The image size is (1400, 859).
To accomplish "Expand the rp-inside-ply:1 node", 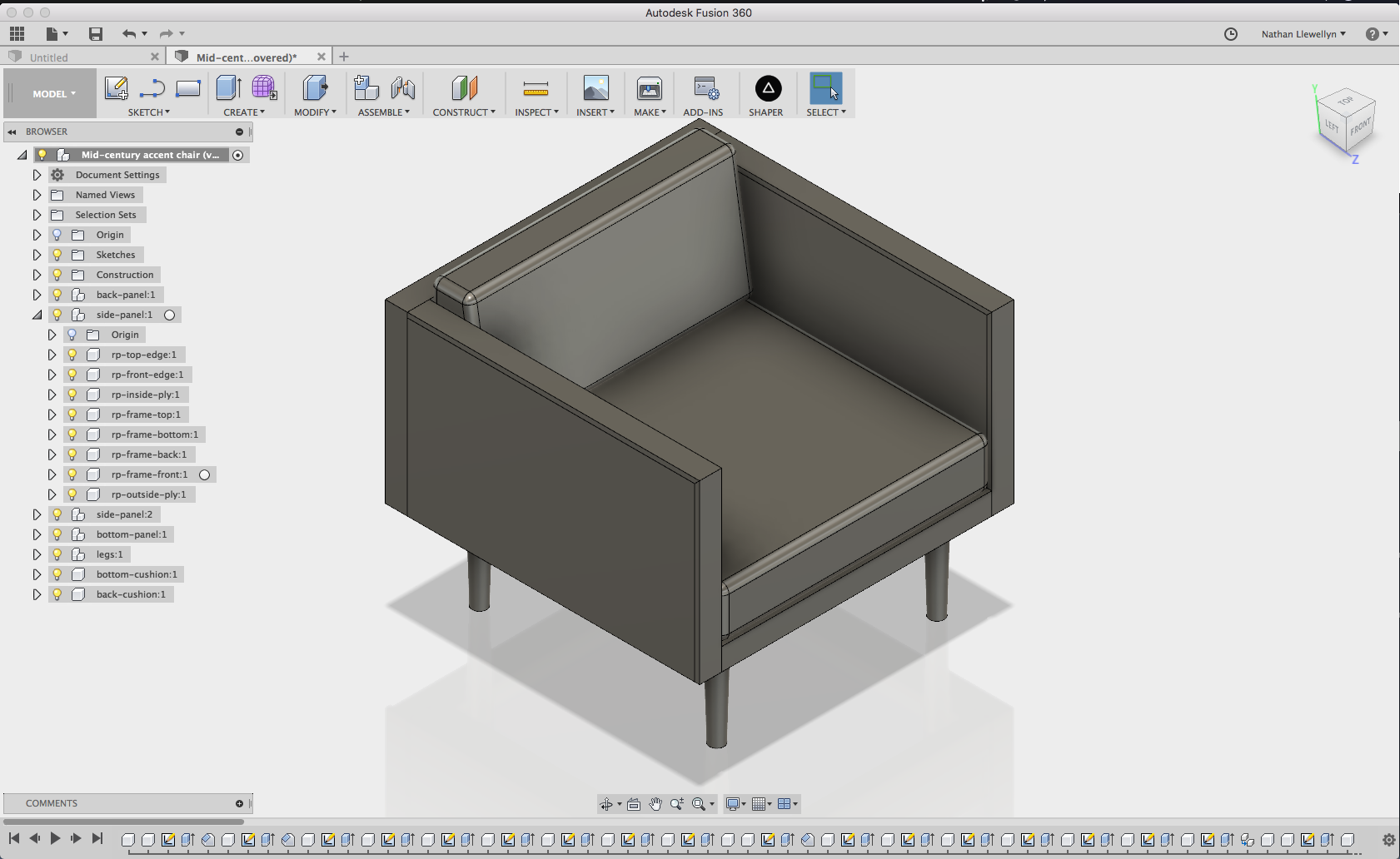I will (x=52, y=395).
